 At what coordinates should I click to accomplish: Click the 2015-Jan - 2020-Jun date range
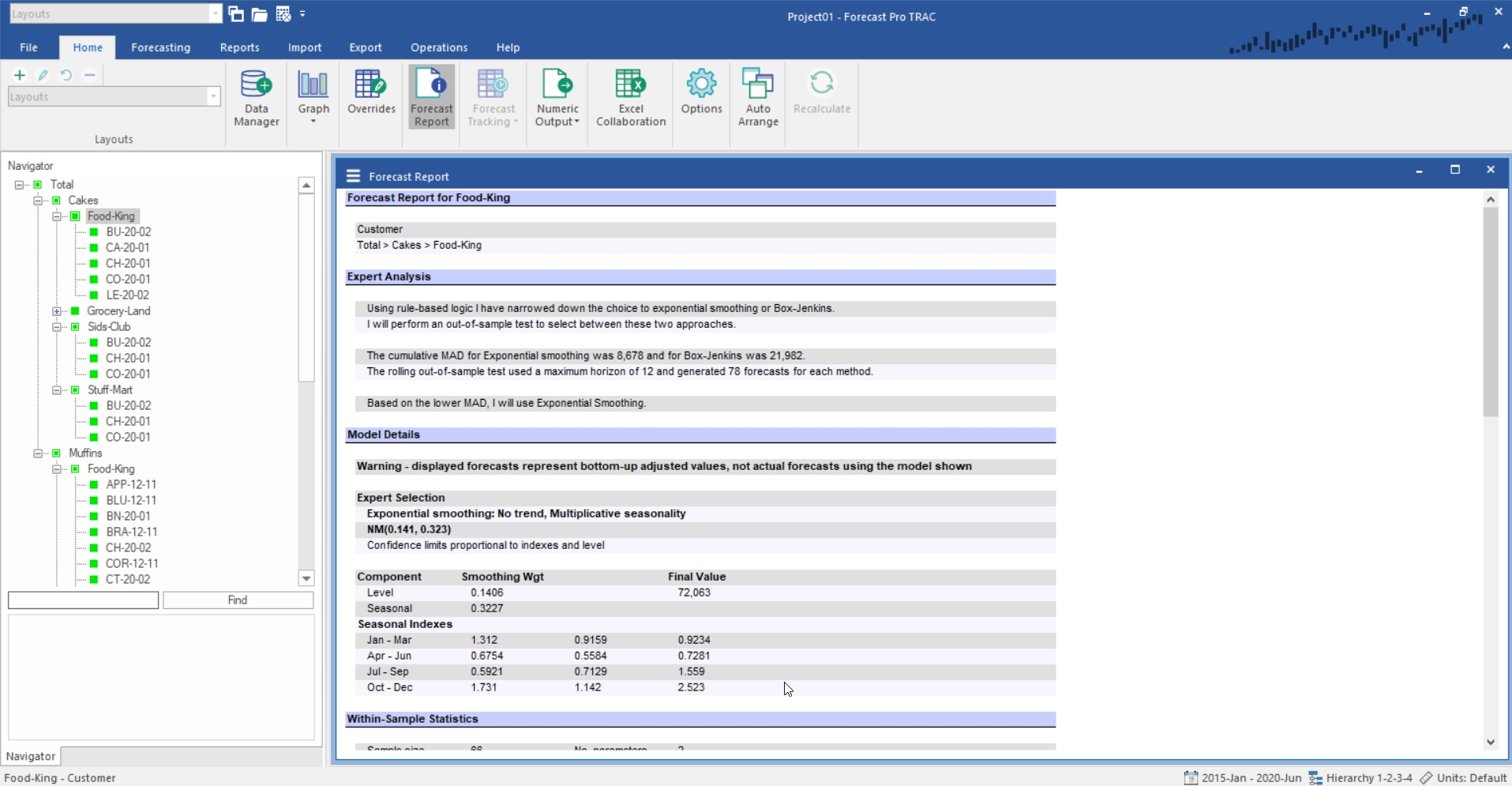pos(1251,778)
